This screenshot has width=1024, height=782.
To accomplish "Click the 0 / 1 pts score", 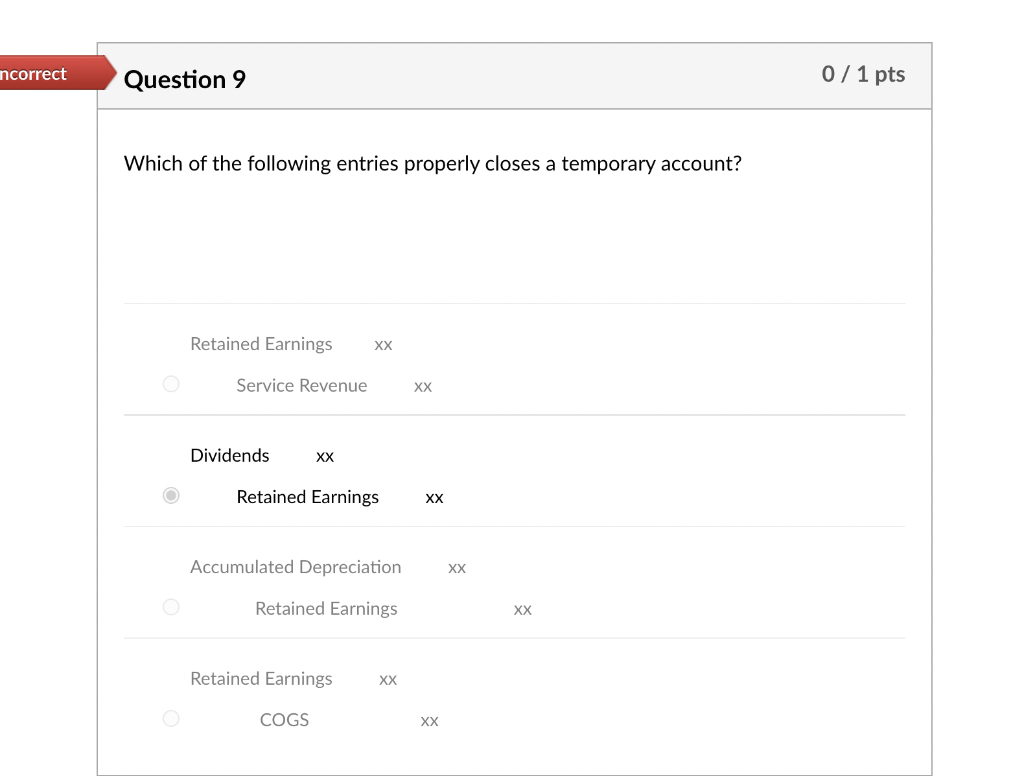I will pos(863,74).
